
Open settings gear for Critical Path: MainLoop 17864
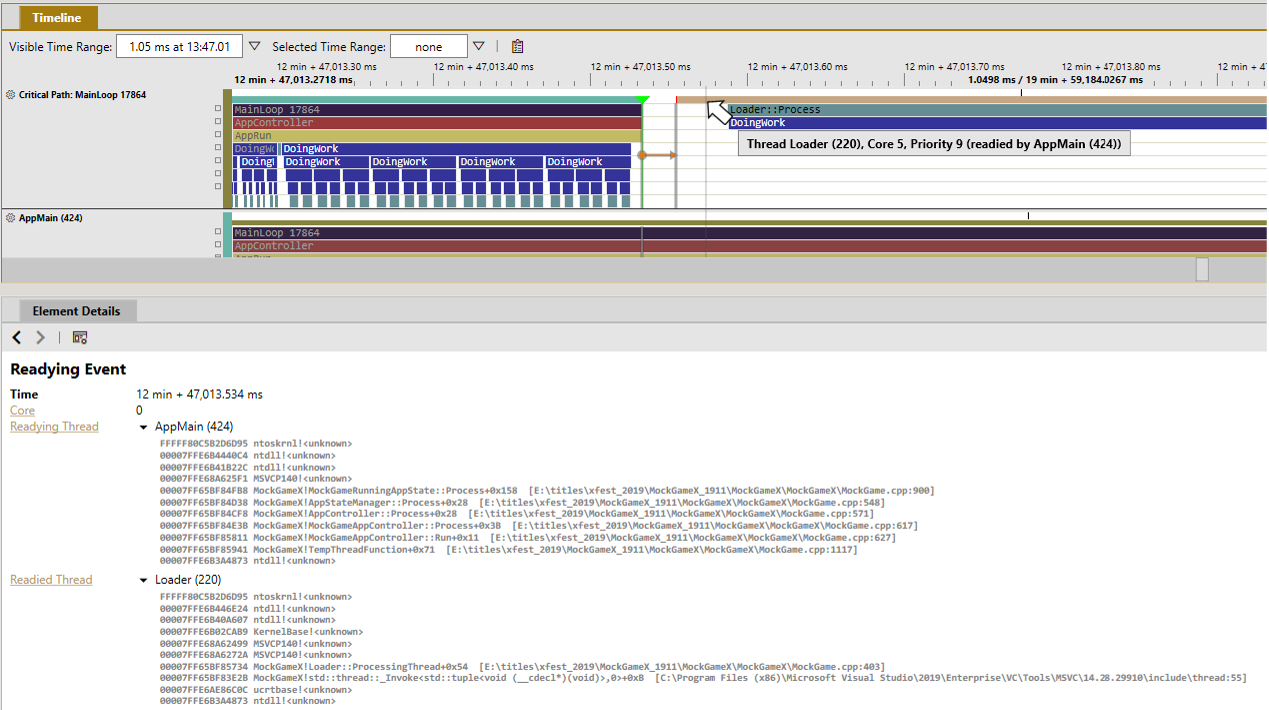click(x=11, y=95)
